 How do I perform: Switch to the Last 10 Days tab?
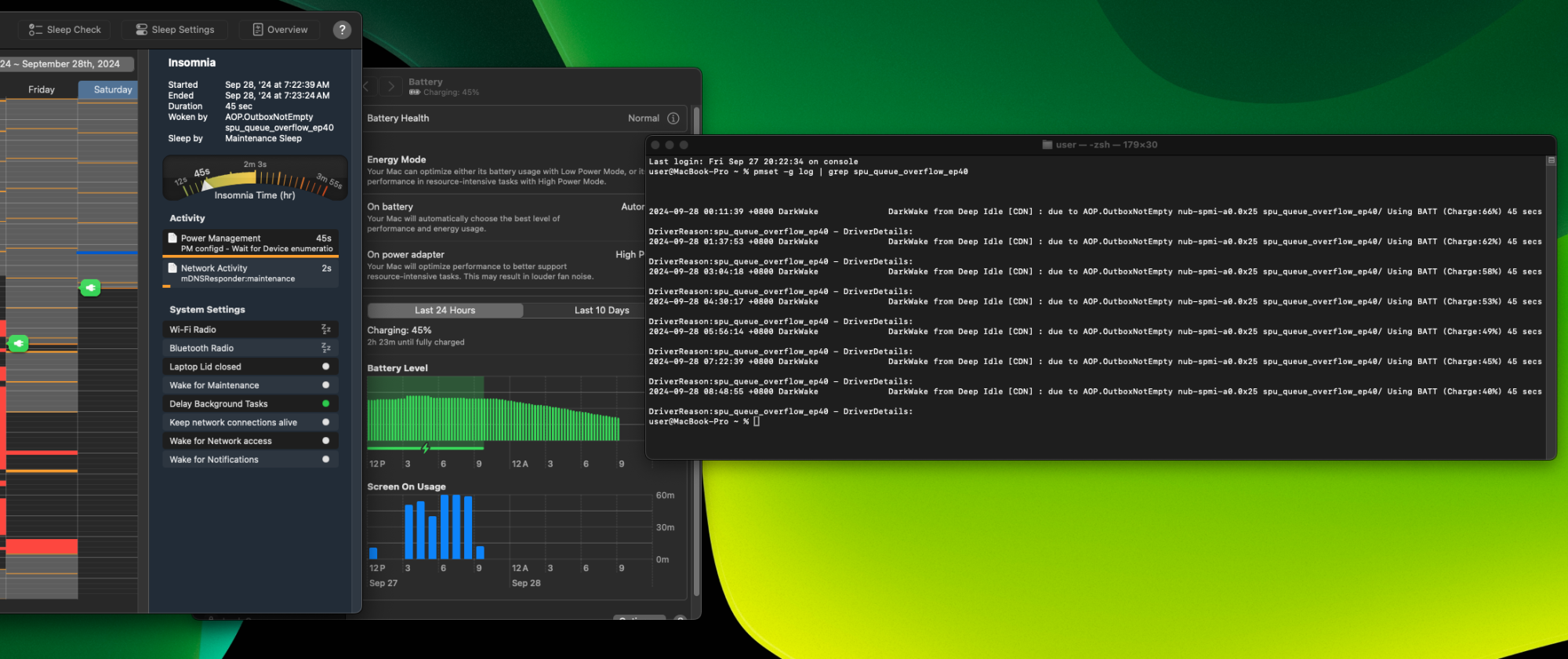[601, 311]
